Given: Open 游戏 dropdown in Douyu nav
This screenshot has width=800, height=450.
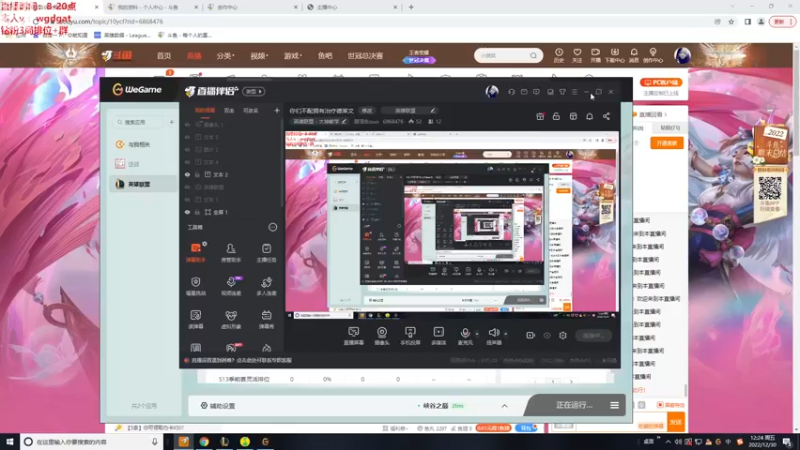Looking at the screenshot, I should click(292, 56).
